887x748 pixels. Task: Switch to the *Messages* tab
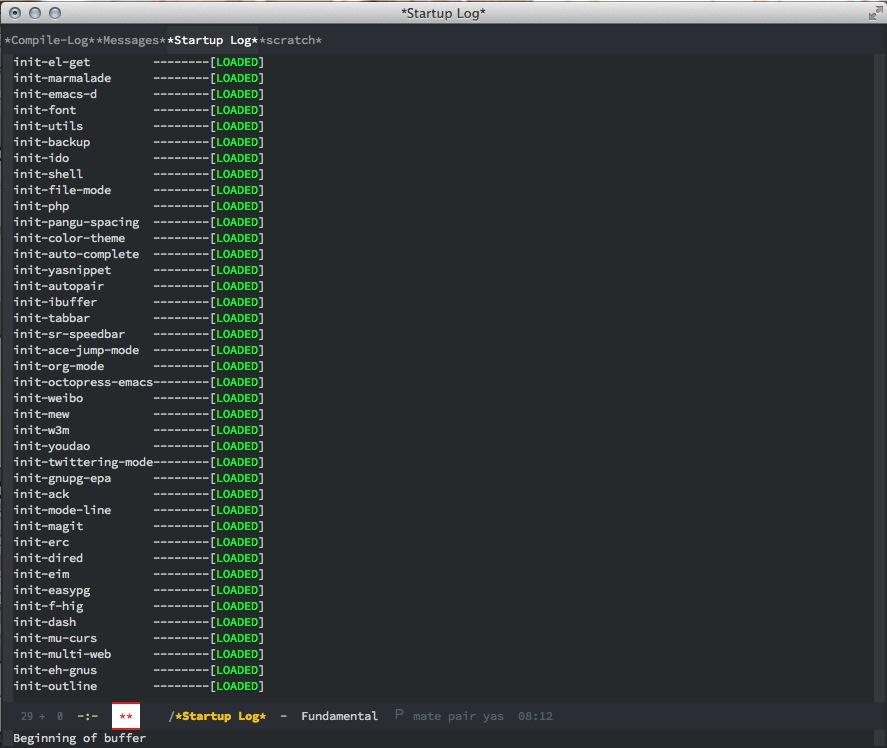[x=131, y=40]
